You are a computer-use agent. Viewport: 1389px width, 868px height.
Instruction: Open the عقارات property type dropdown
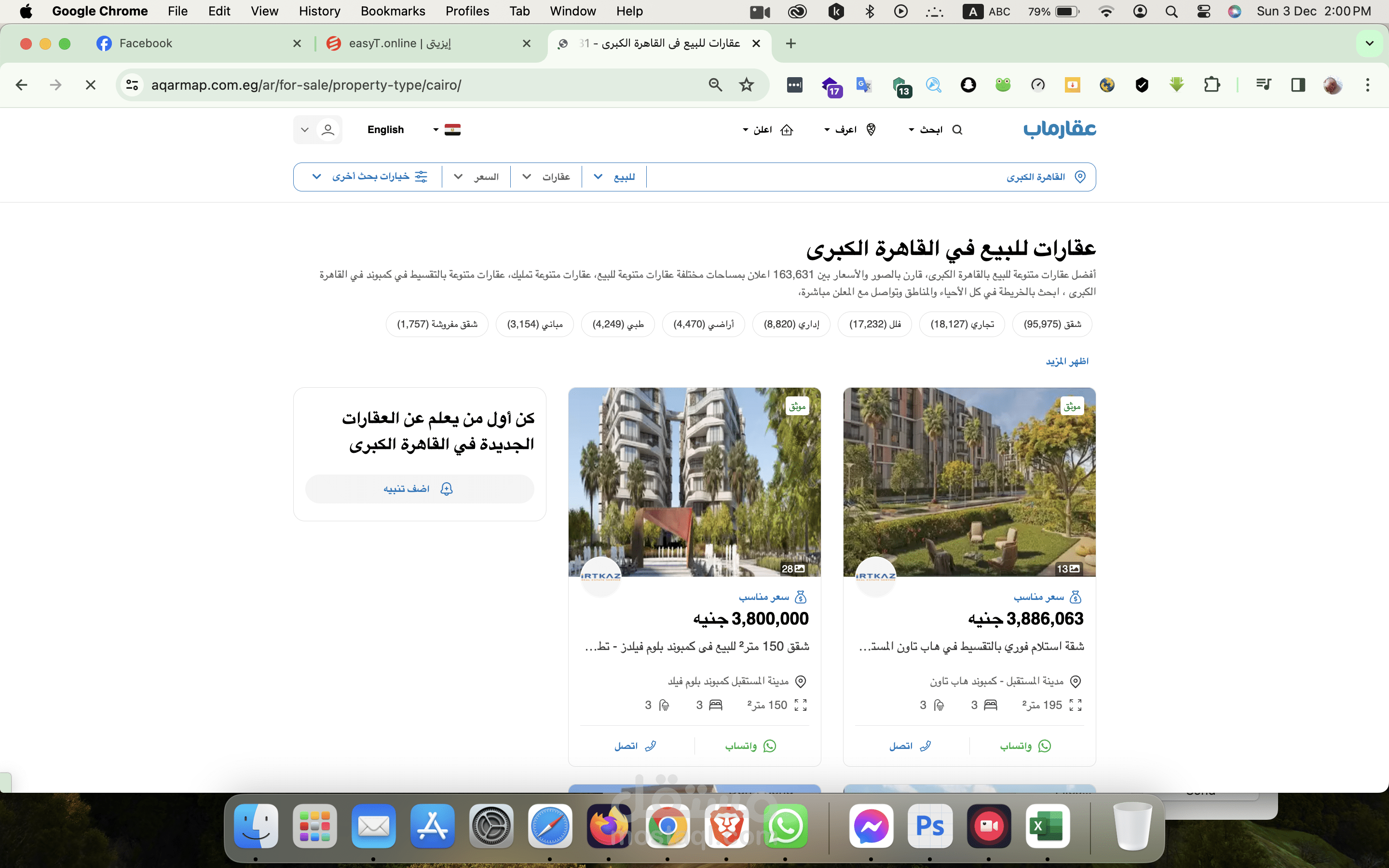546,177
